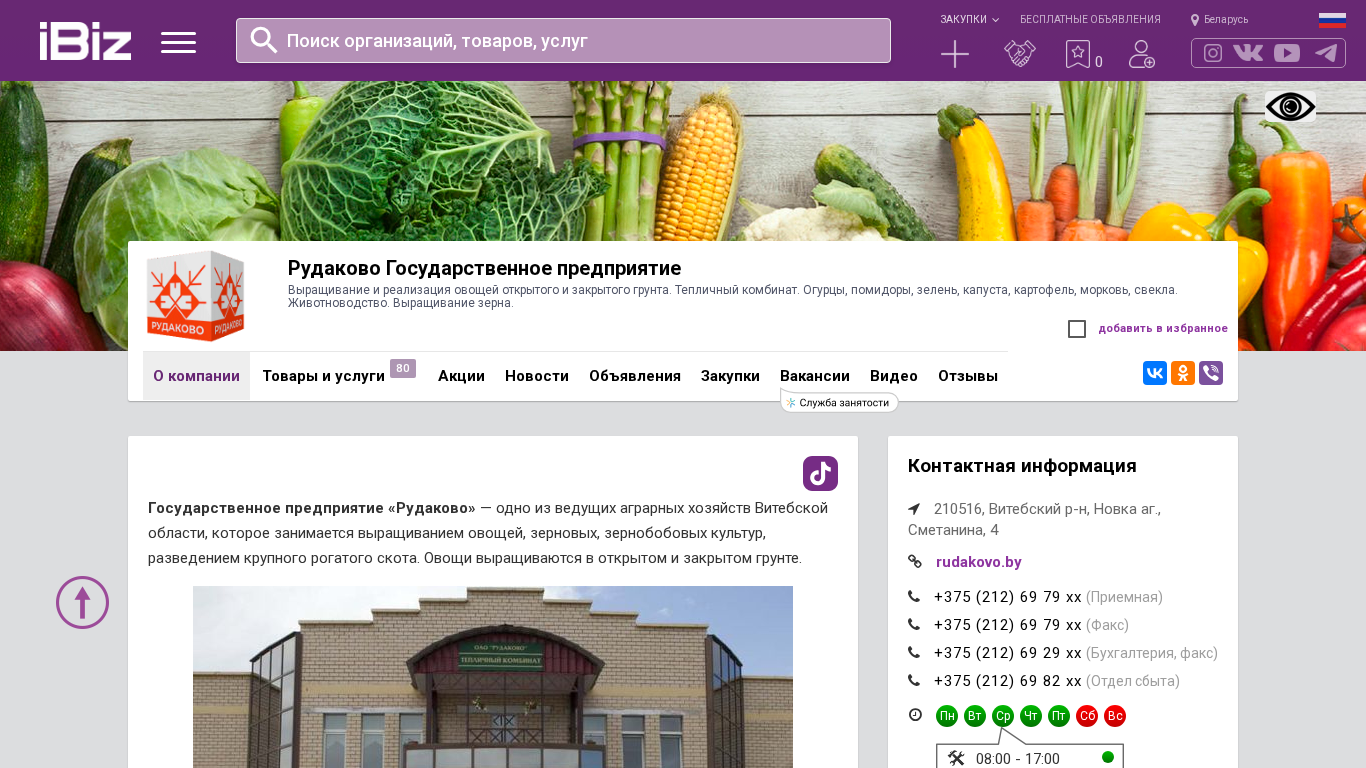This screenshot has height=768, width=1366.
Task: Share company page via Viber
Action: pyautogui.click(x=1211, y=373)
